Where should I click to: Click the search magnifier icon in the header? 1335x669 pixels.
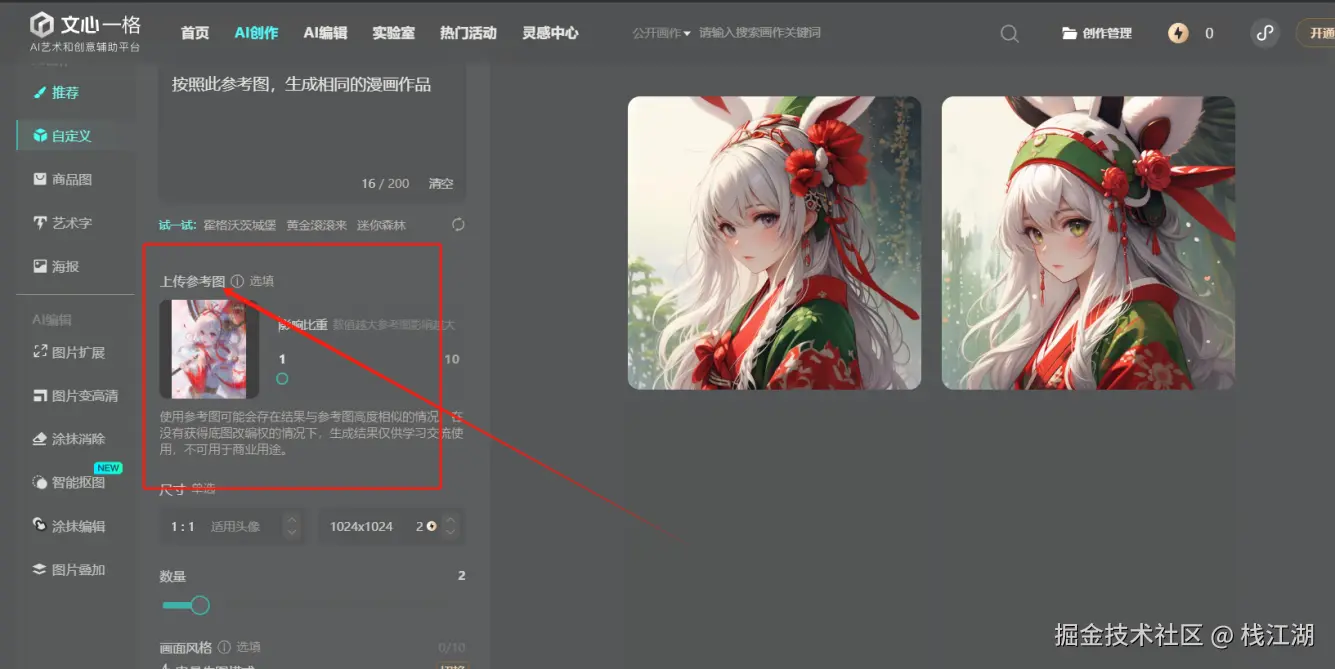click(x=1010, y=33)
